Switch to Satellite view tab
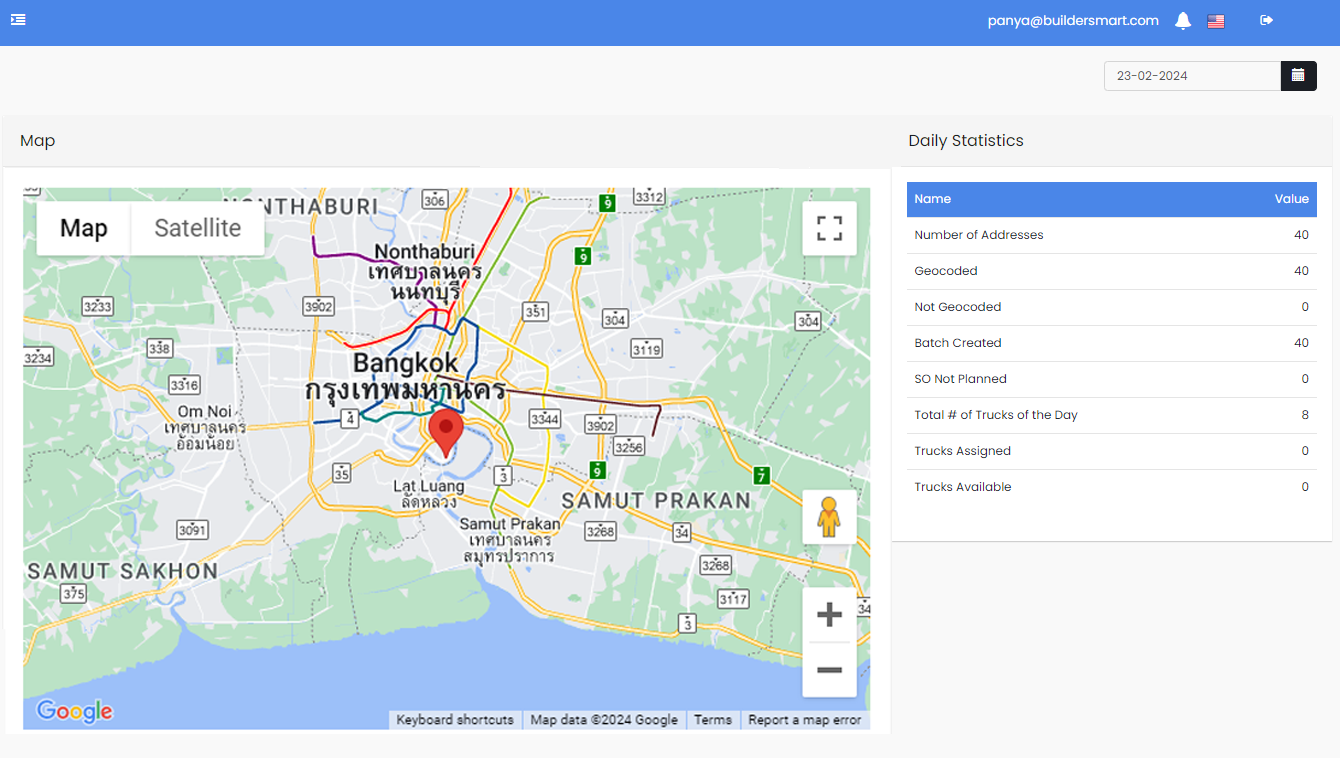Screen dimensions: 1340x758 click(x=198, y=228)
